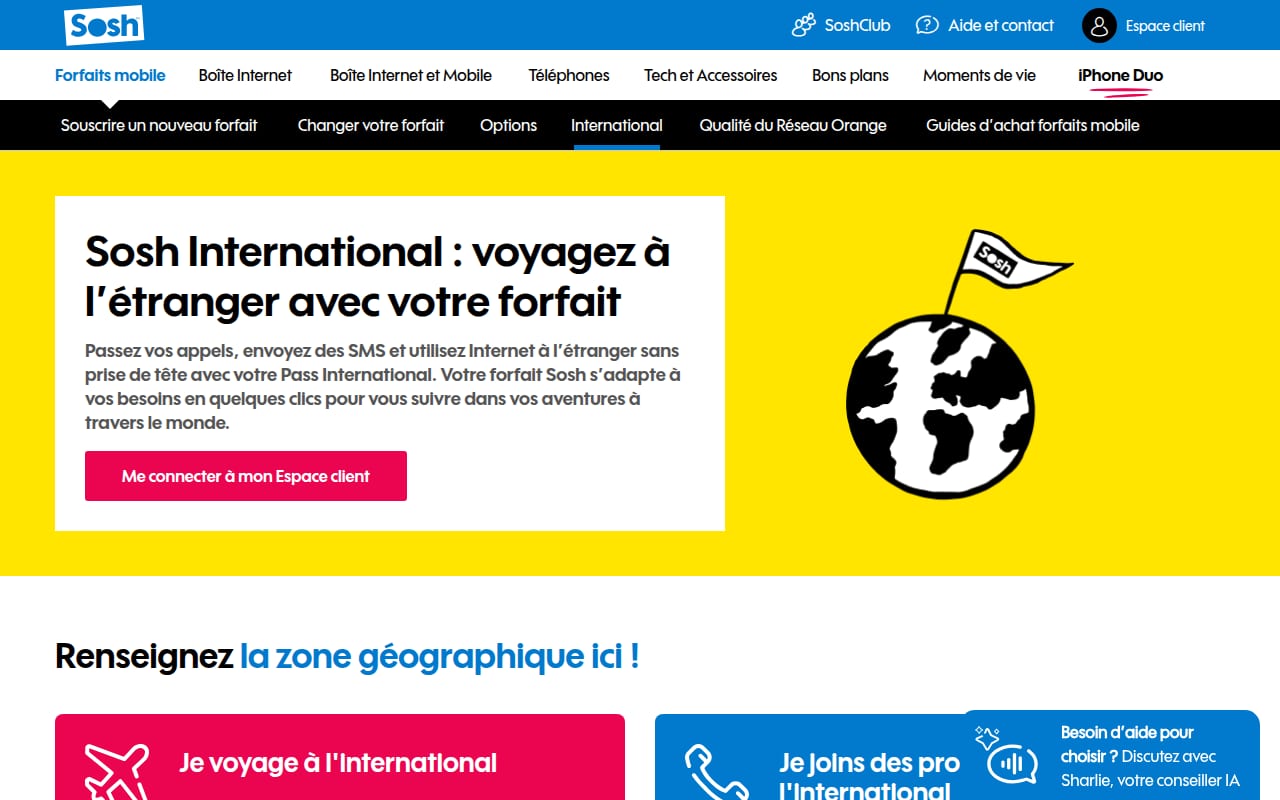1280x800 pixels.
Task: Choose the blue Je joins des proches card
Action: tap(808, 757)
